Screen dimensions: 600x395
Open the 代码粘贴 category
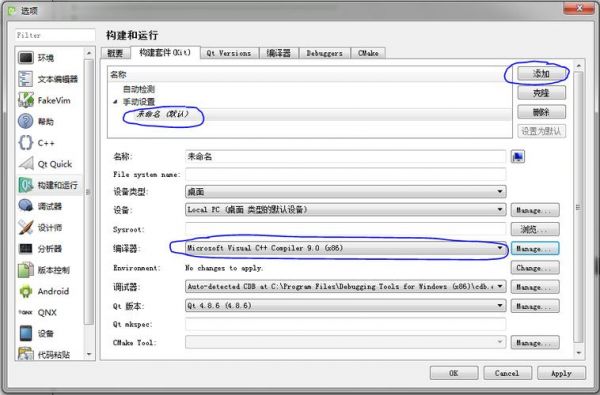pos(48,354)
